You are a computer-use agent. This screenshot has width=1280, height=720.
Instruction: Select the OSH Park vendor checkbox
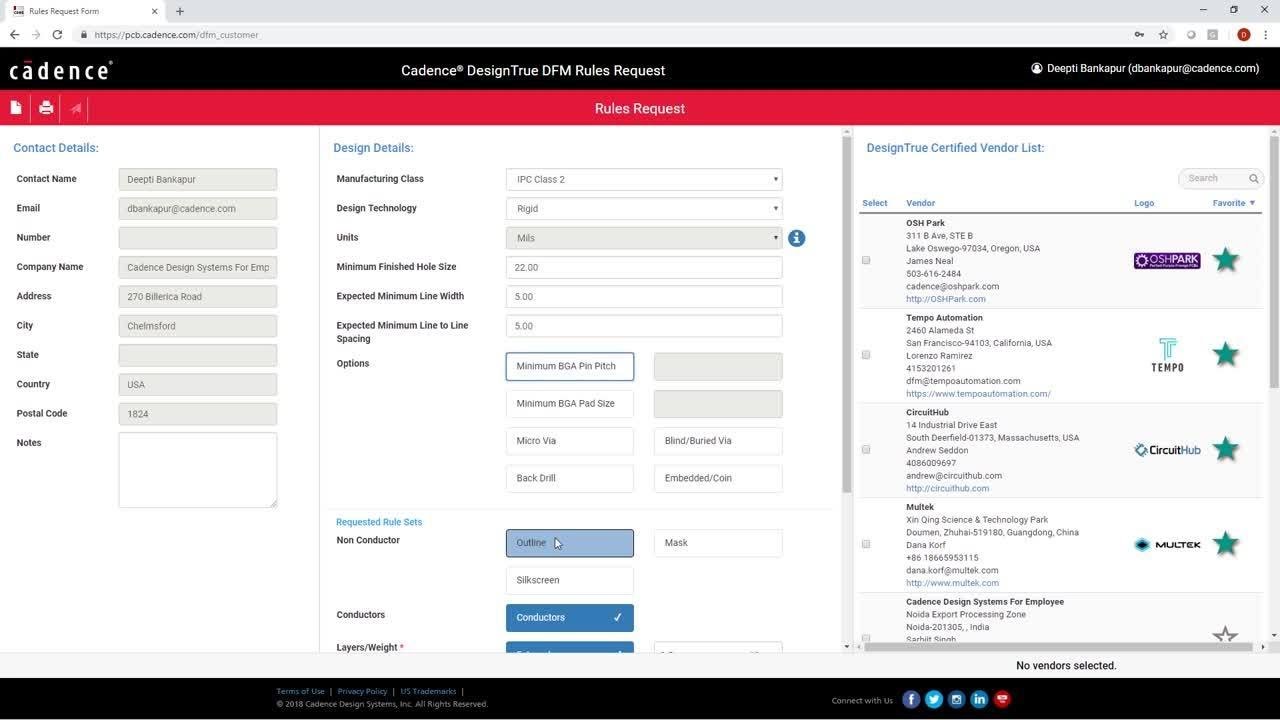(x=866, y=260)
